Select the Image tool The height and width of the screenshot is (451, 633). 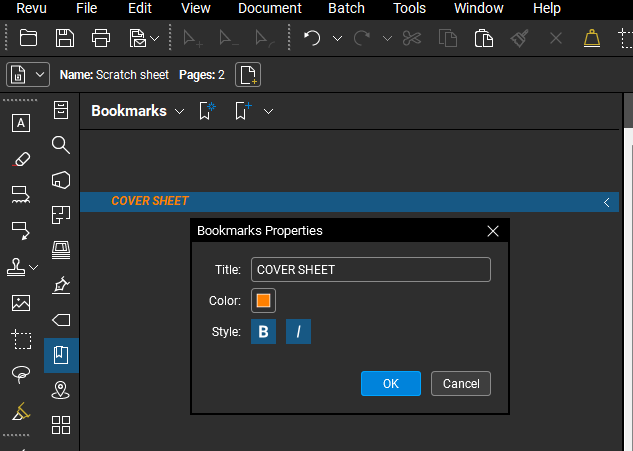coord(21,303)
